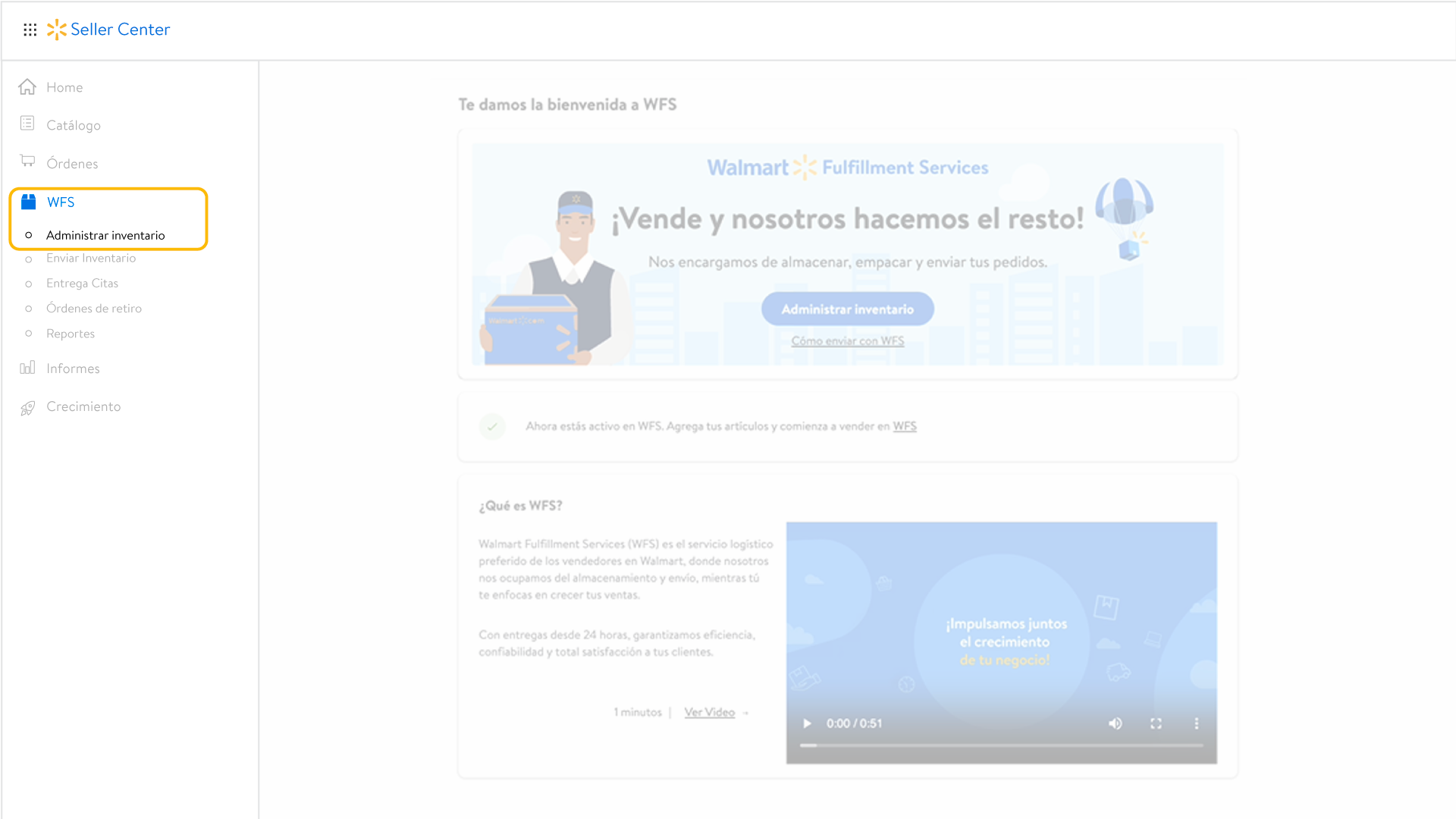Click the Walmart spark logo in the header
The image size is (1456, 819).
(57, 30)
